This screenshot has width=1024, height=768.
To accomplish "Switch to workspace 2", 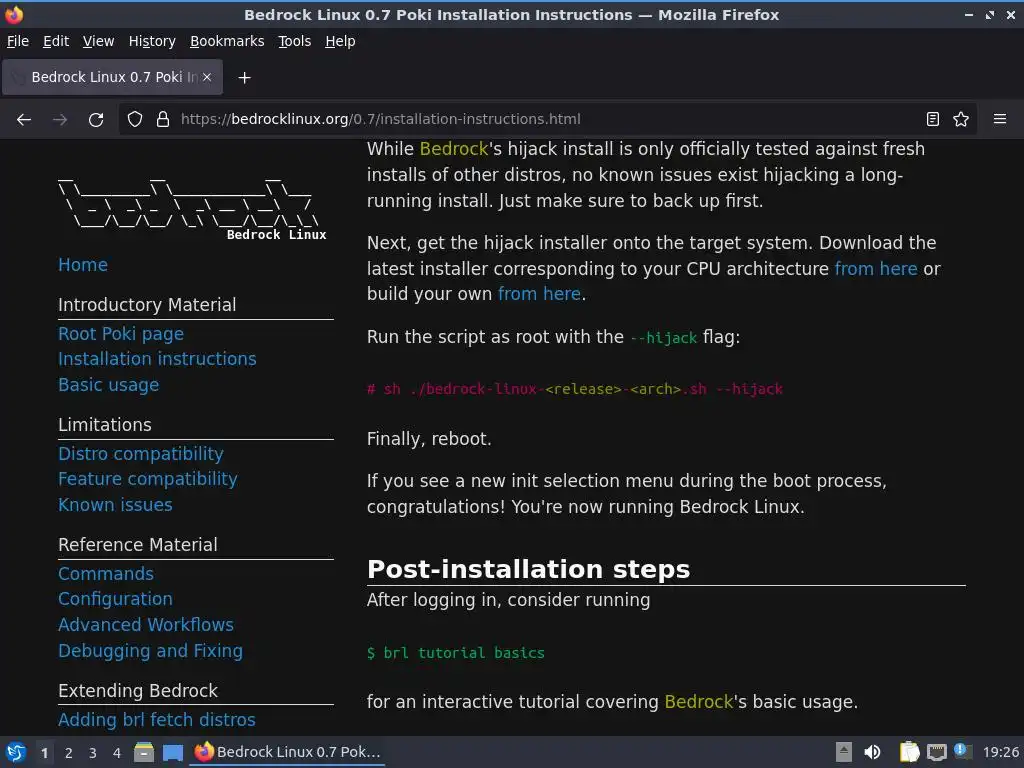I will coord(69,753).
